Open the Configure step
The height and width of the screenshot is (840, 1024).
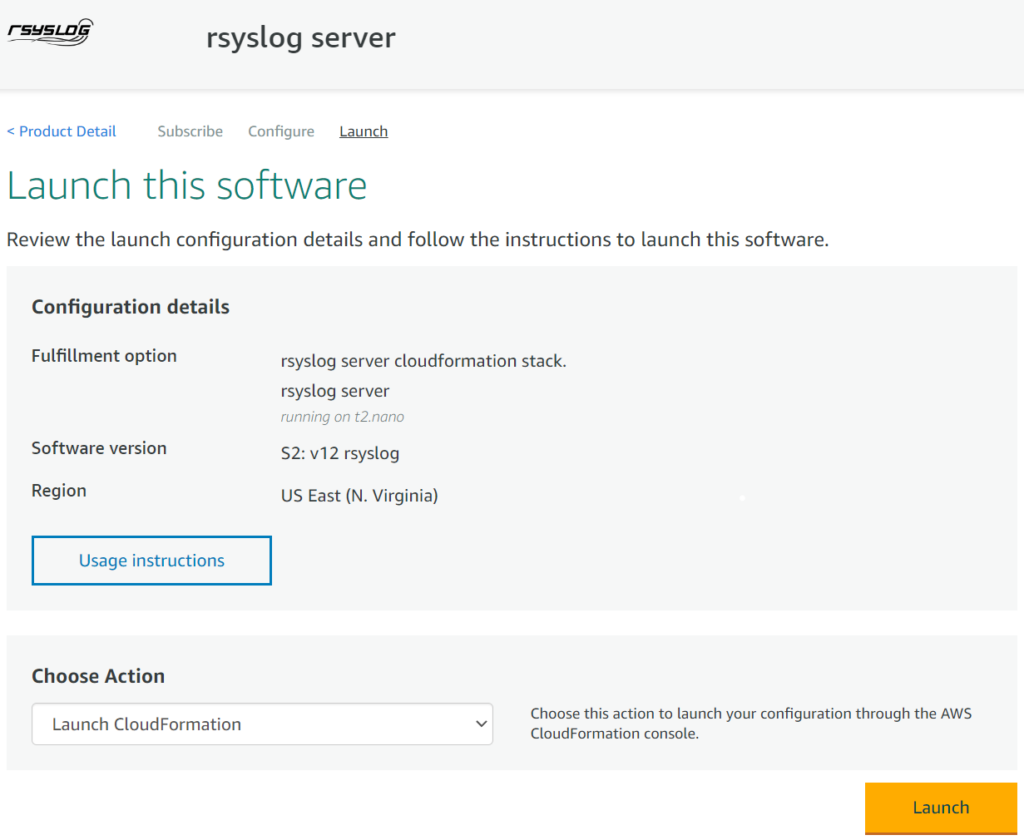281,131
